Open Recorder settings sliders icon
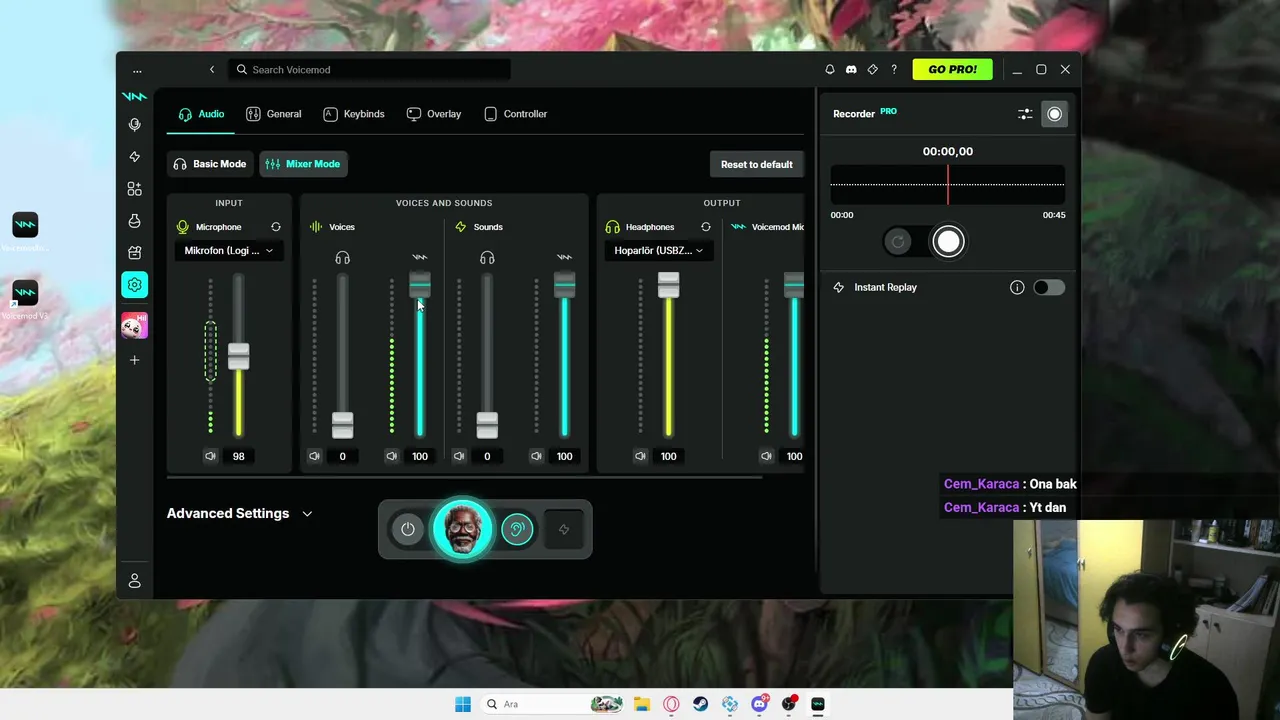Screen dimensions: 1280x720 tap(1025, 114)
